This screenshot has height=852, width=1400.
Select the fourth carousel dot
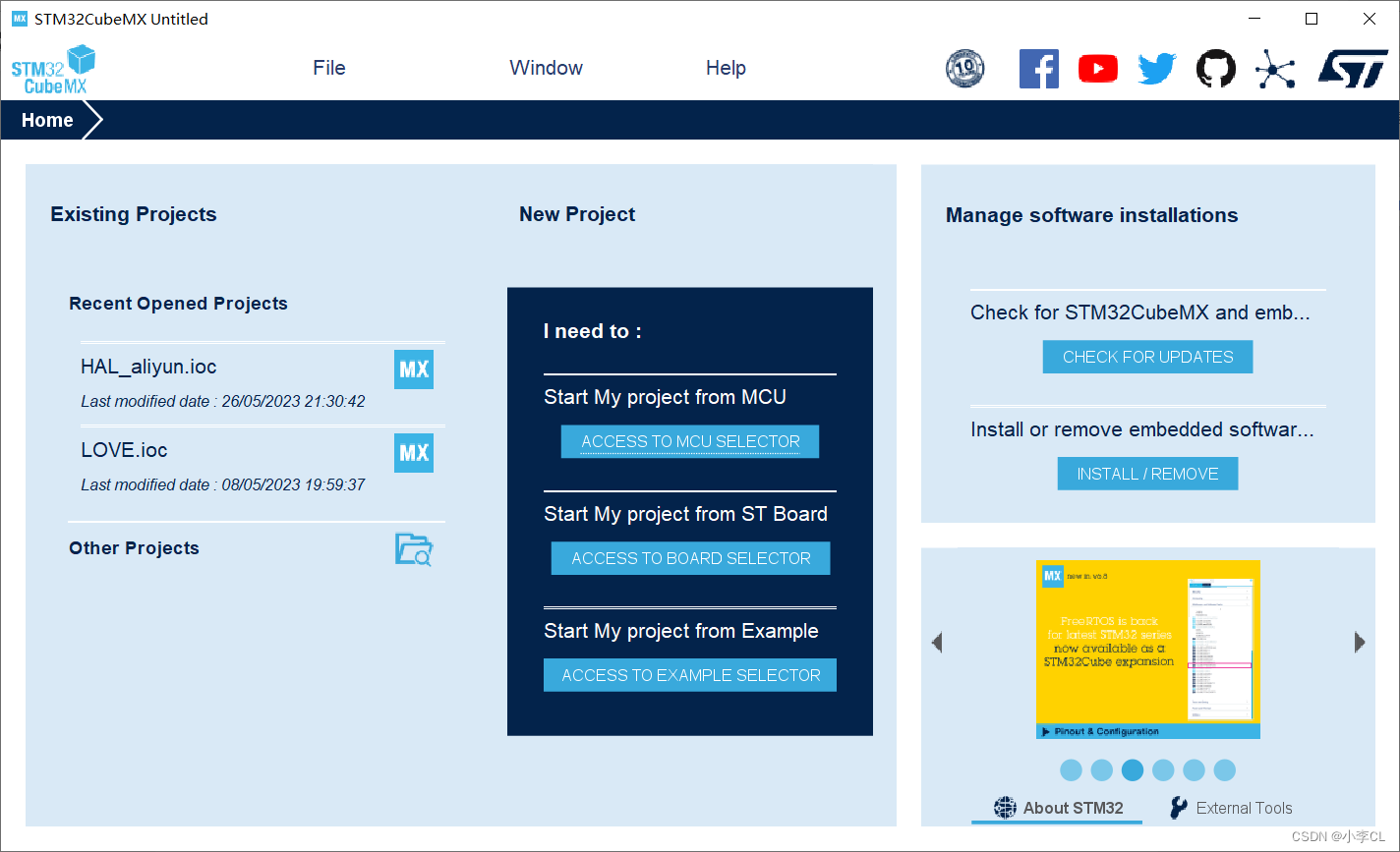(1163, 770)
